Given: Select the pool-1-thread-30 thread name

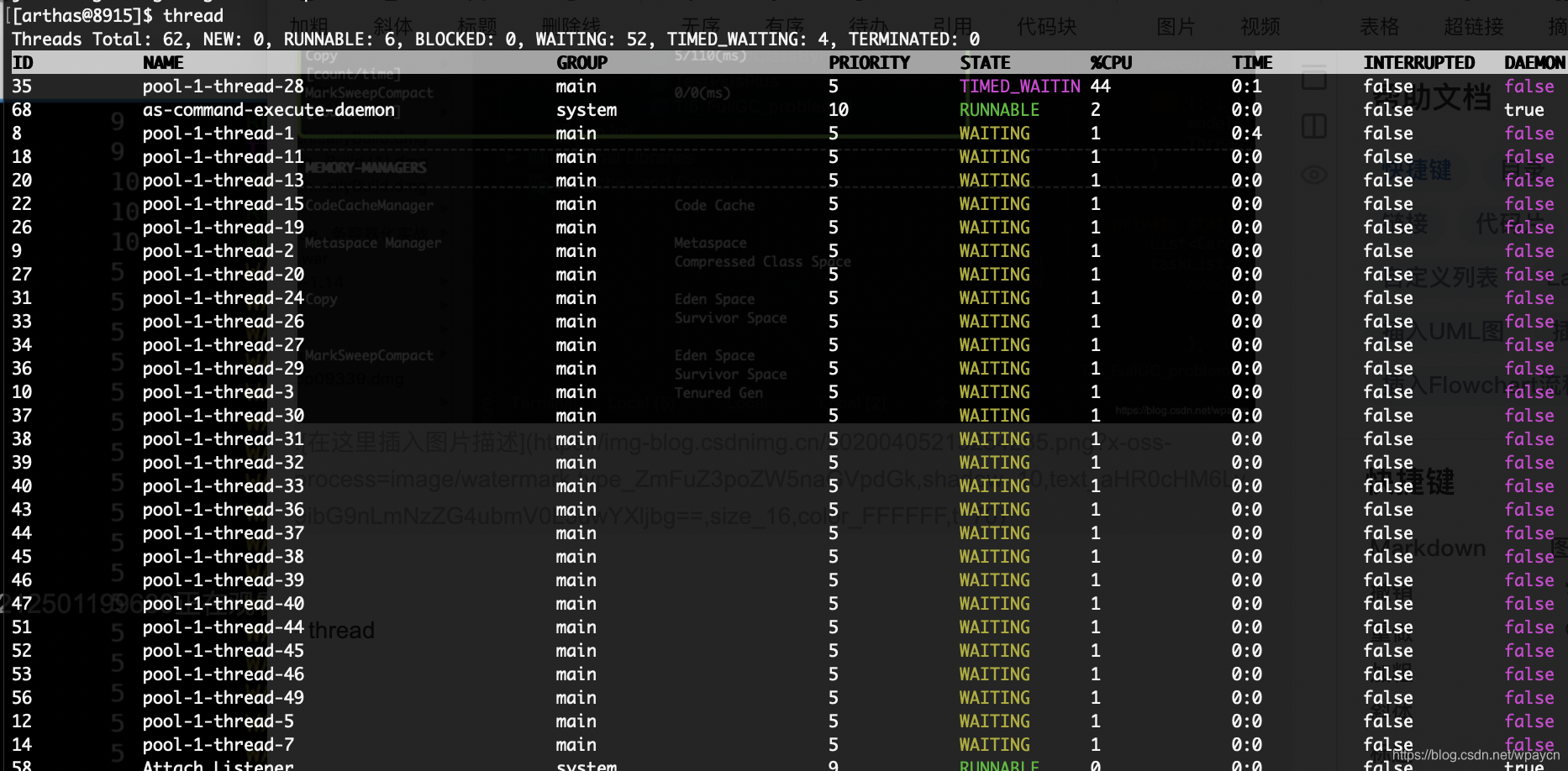Looking at the screenshot, I should [x=224, y=416].
